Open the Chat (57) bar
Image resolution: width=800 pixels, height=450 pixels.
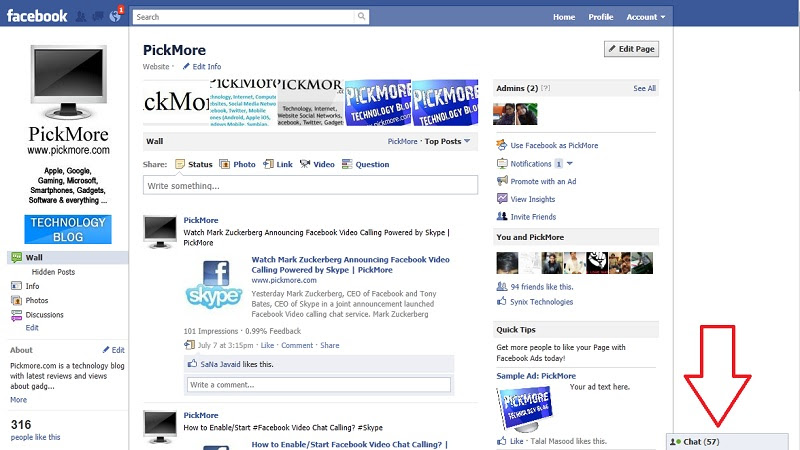(728, 442)
